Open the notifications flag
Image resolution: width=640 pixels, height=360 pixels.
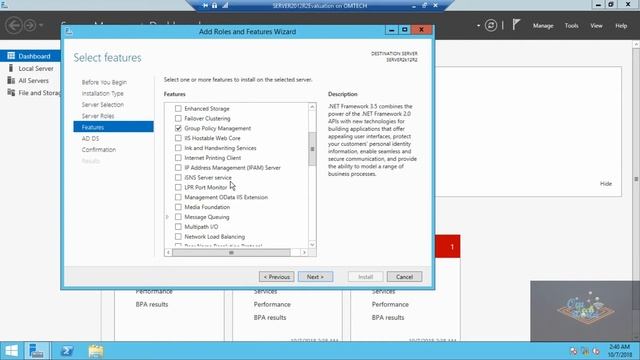tap(516, 25)
